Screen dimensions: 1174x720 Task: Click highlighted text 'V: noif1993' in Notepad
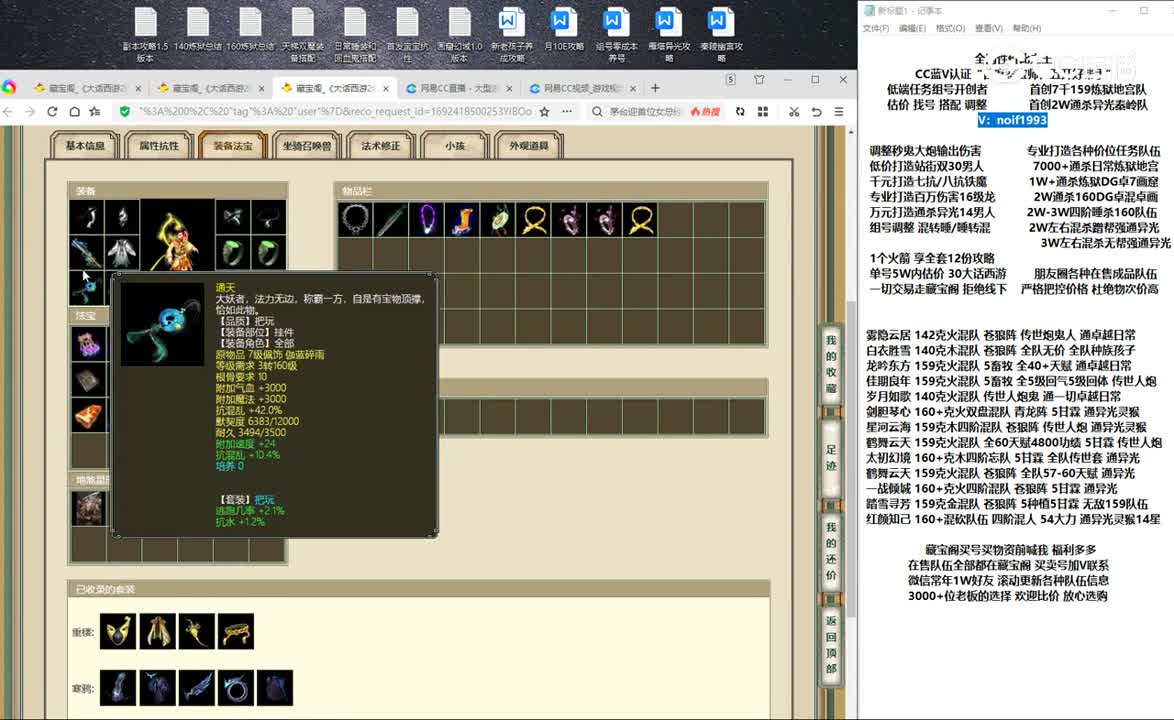point(1012,120)
